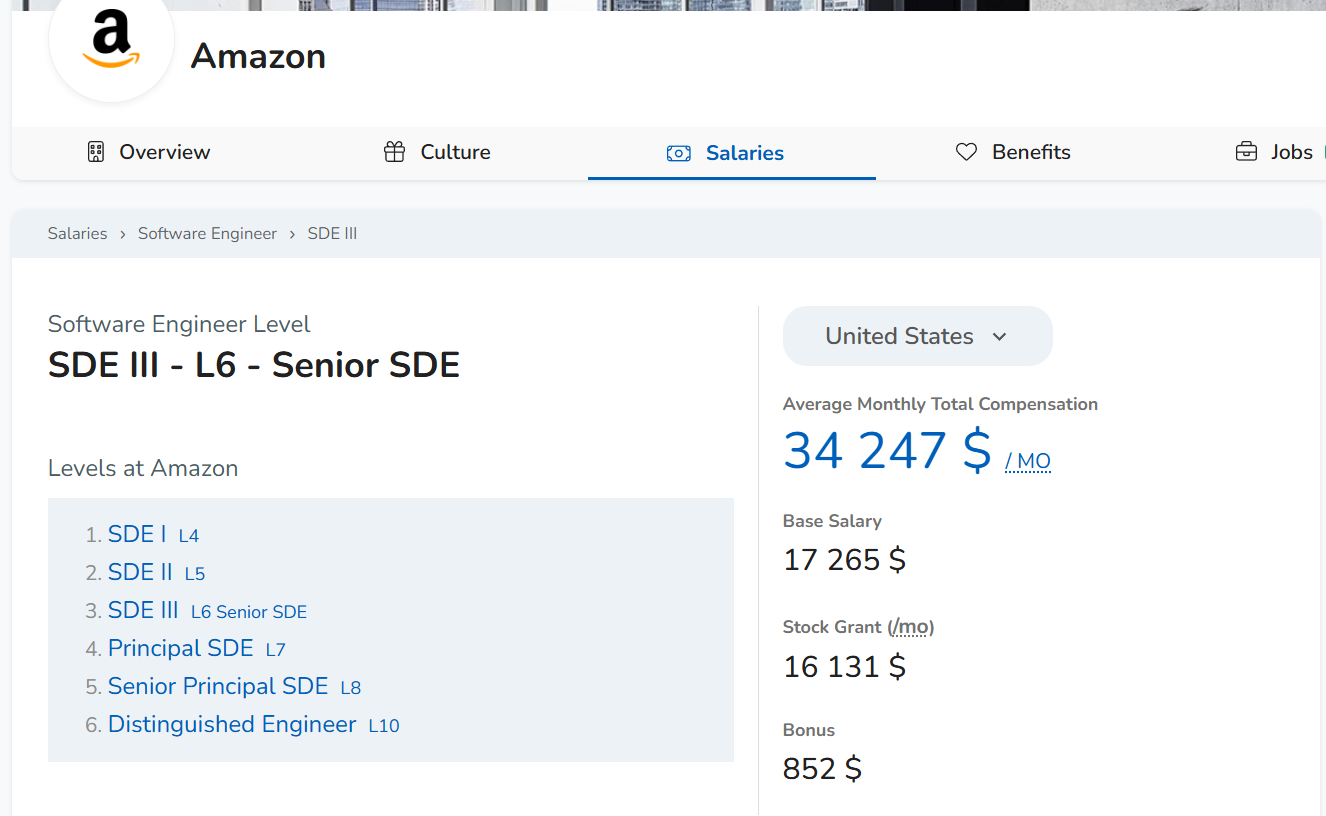Click the chevron in United States selector
The height and width of the screenshot is (816, 1326).
tap(999, 337)
